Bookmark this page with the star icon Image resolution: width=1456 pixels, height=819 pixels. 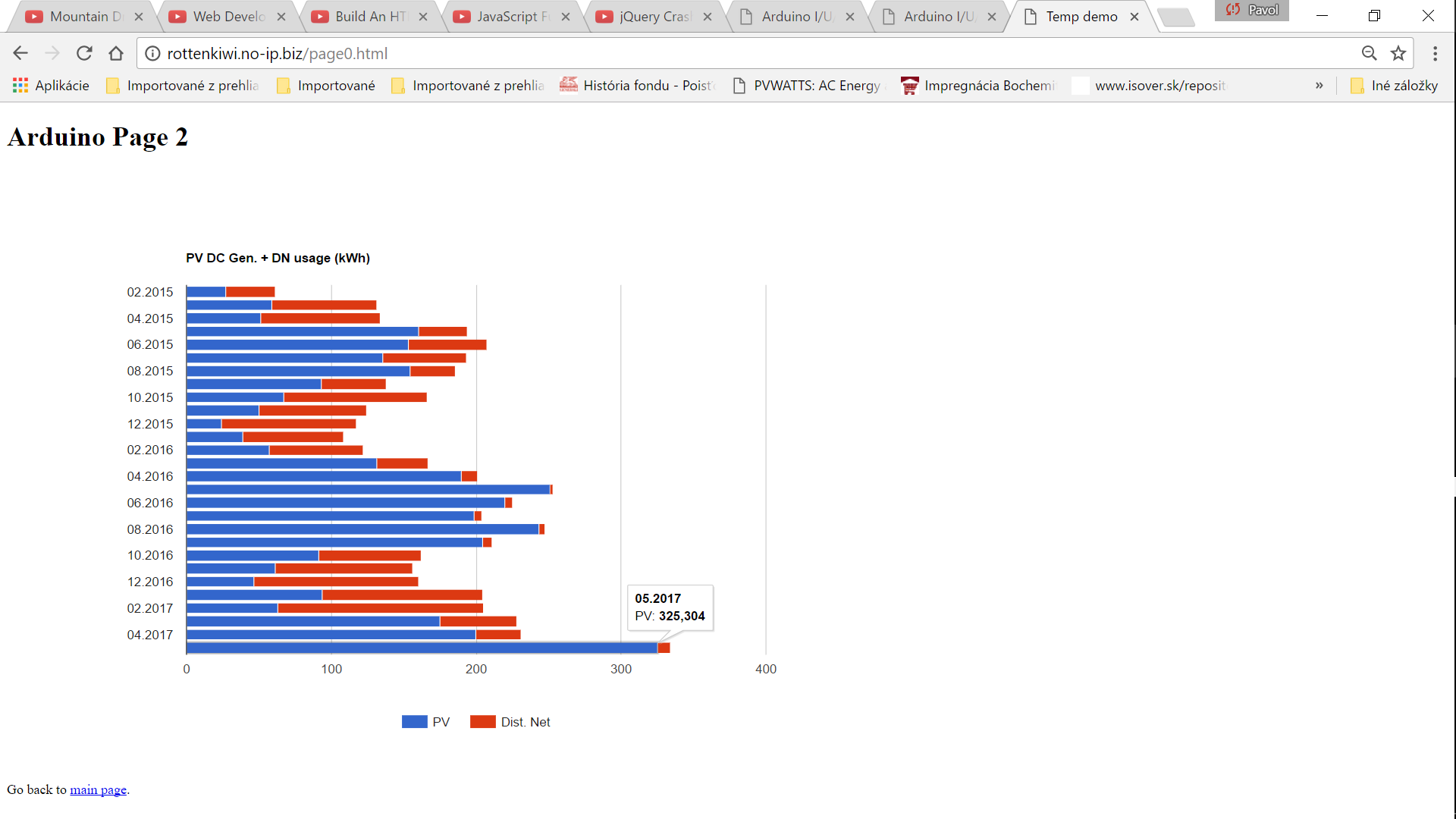[x=1398, y=53]
